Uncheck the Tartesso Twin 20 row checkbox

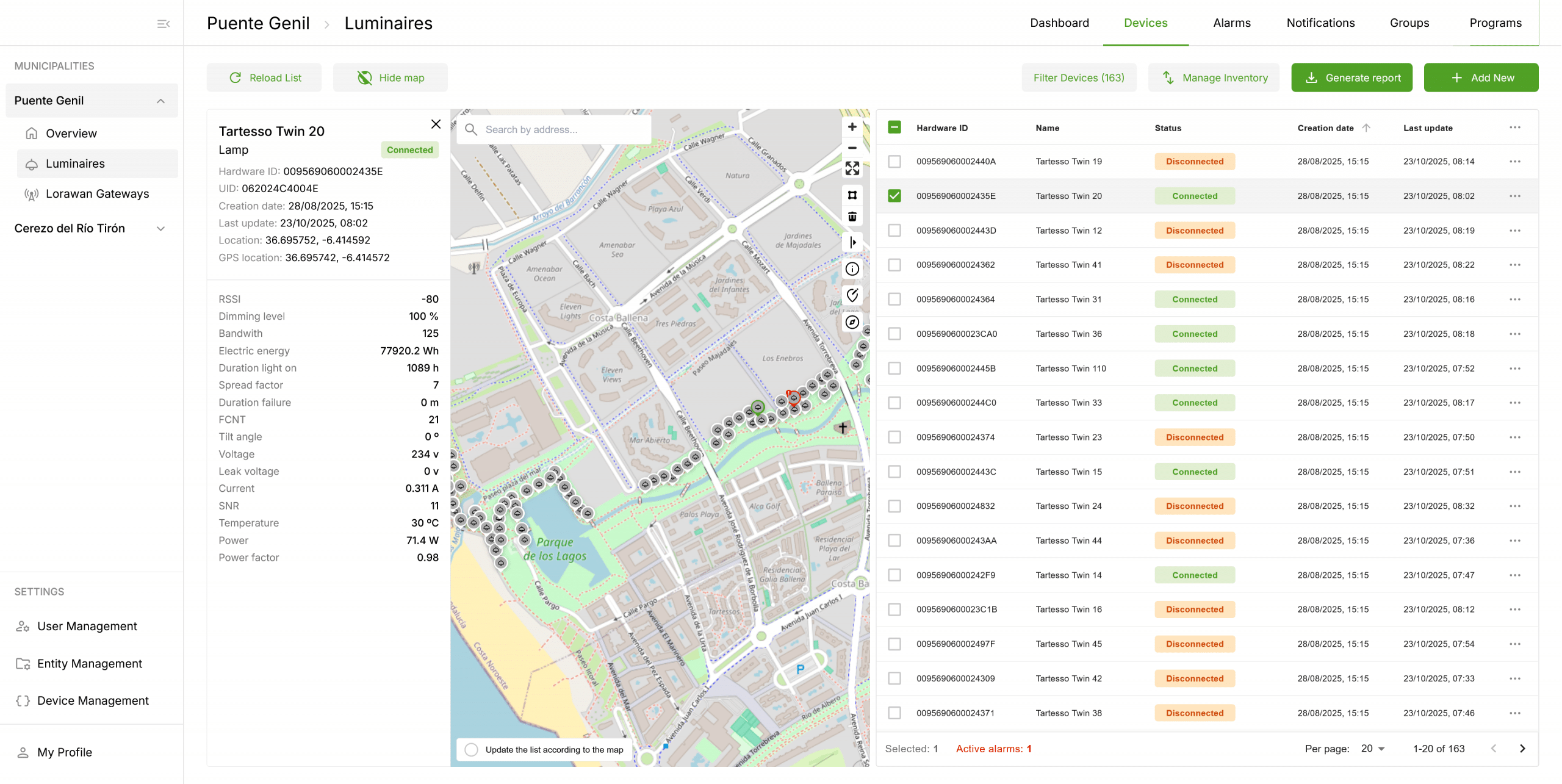(894, 196)
